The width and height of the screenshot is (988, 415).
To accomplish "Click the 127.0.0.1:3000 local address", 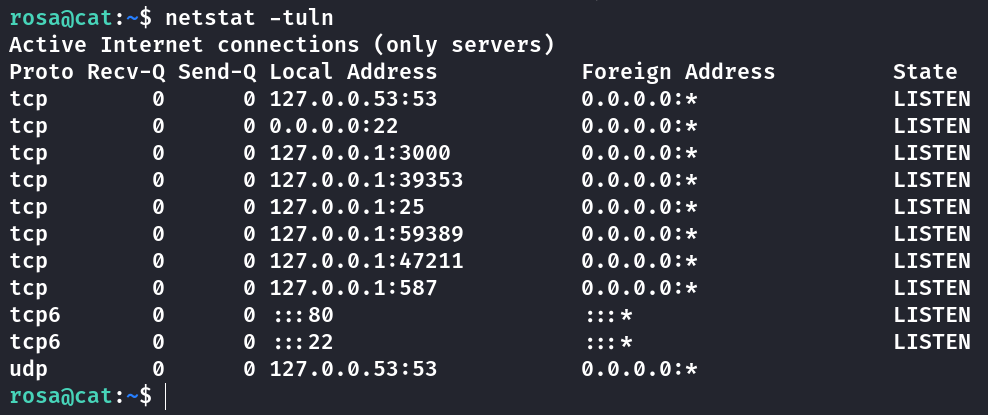I will pos(360,153).
